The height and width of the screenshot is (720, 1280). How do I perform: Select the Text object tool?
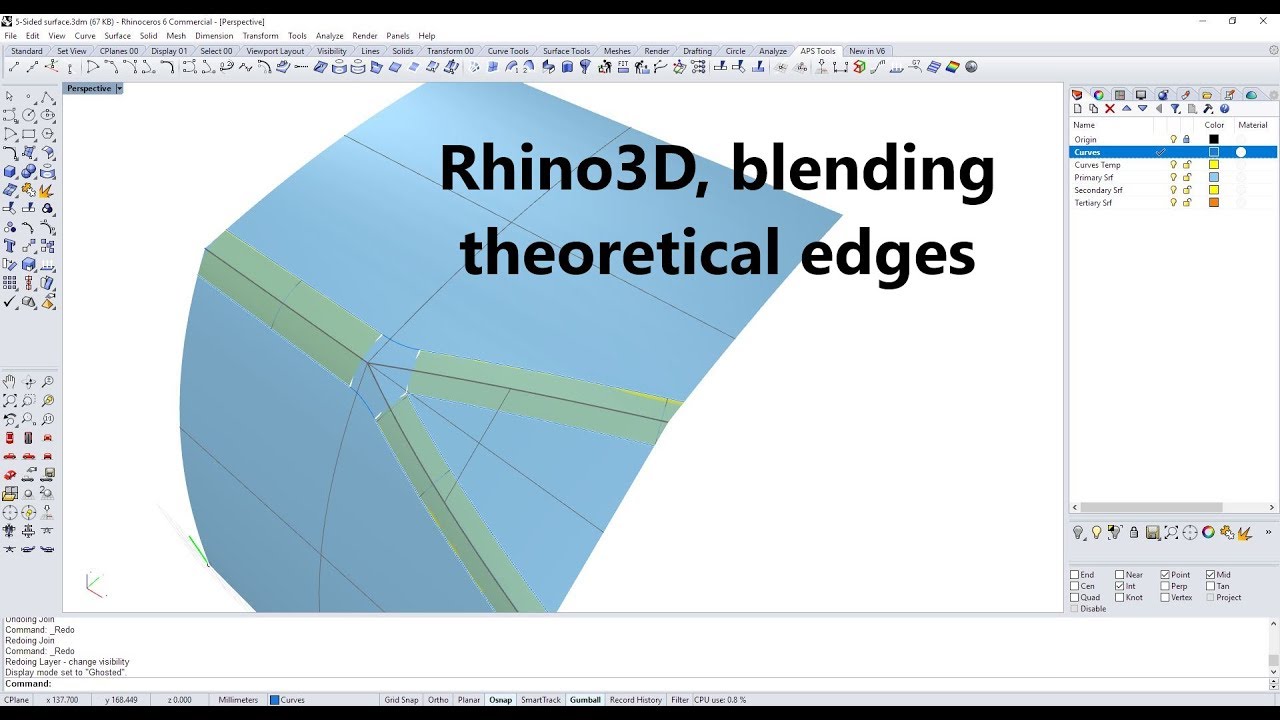(9, 245)
